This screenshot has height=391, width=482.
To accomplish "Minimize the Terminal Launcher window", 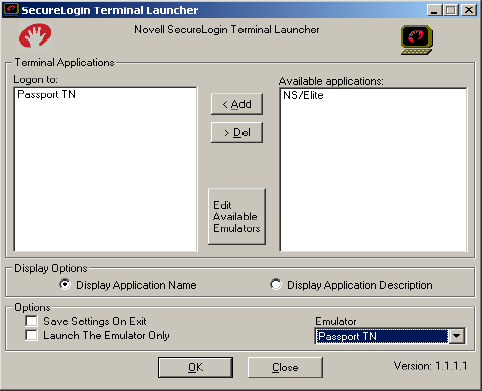I will click(x=434, y=10).
